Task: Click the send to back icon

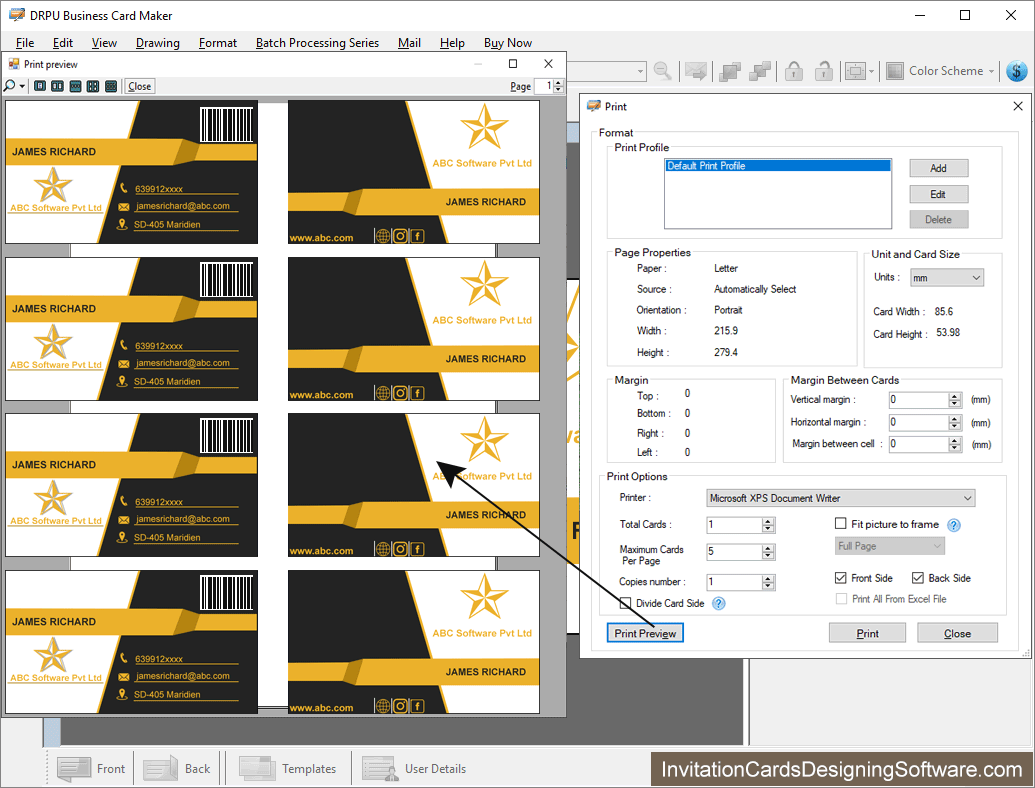Action: [760, 71]
